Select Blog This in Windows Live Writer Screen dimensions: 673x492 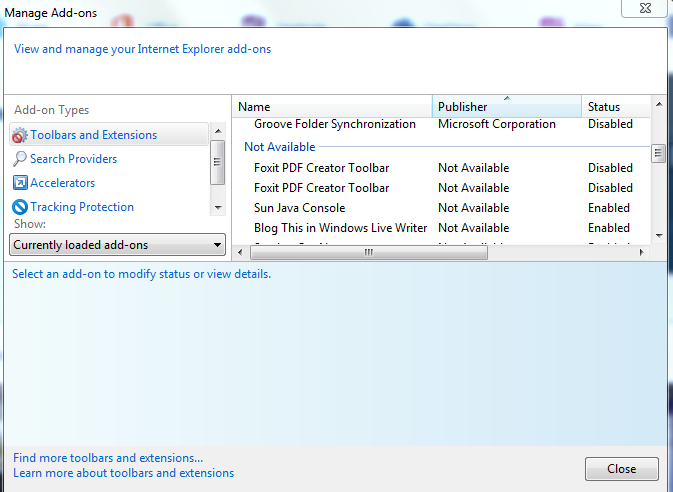(340, 228)
